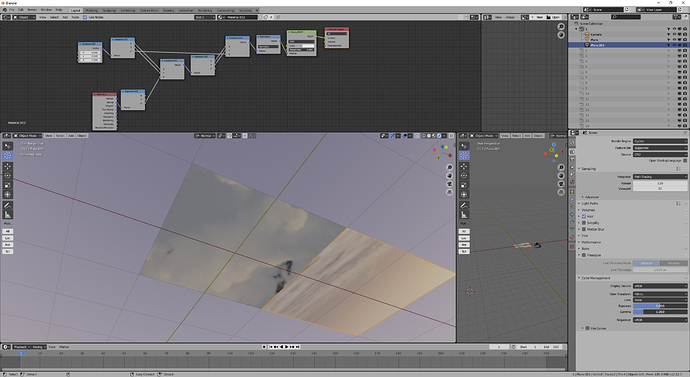Open the View Transform dropdown

click(x=660, y=294)
